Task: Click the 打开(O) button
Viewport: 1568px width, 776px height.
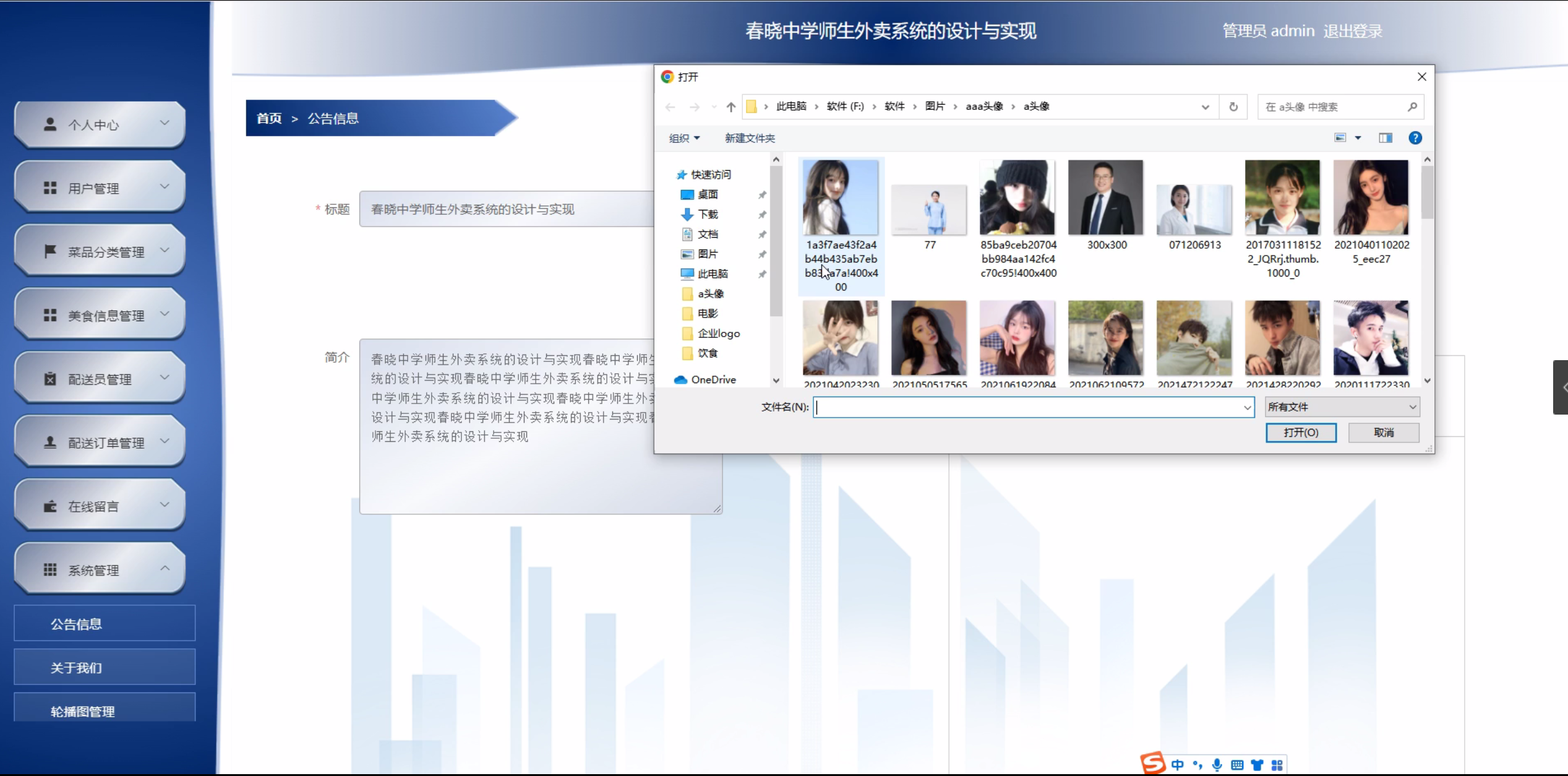Action: (1300, 433)
